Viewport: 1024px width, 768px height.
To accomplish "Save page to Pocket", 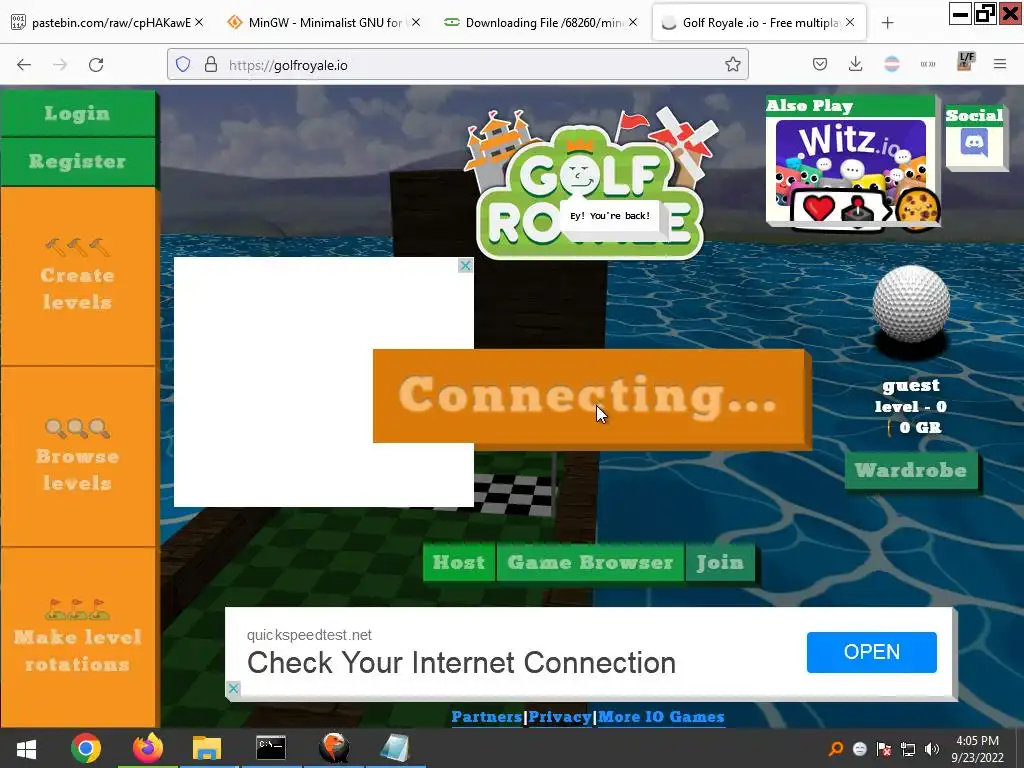I will point(820,64).
